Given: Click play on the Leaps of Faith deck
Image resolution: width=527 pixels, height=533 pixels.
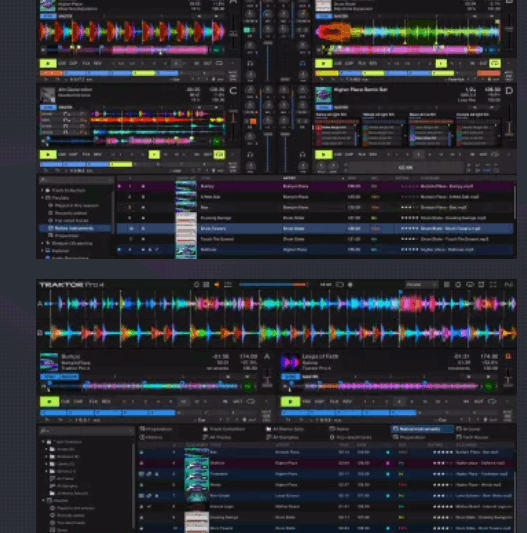Looking at the screenshot, I should pyautogui.click(x=290, y=401).
